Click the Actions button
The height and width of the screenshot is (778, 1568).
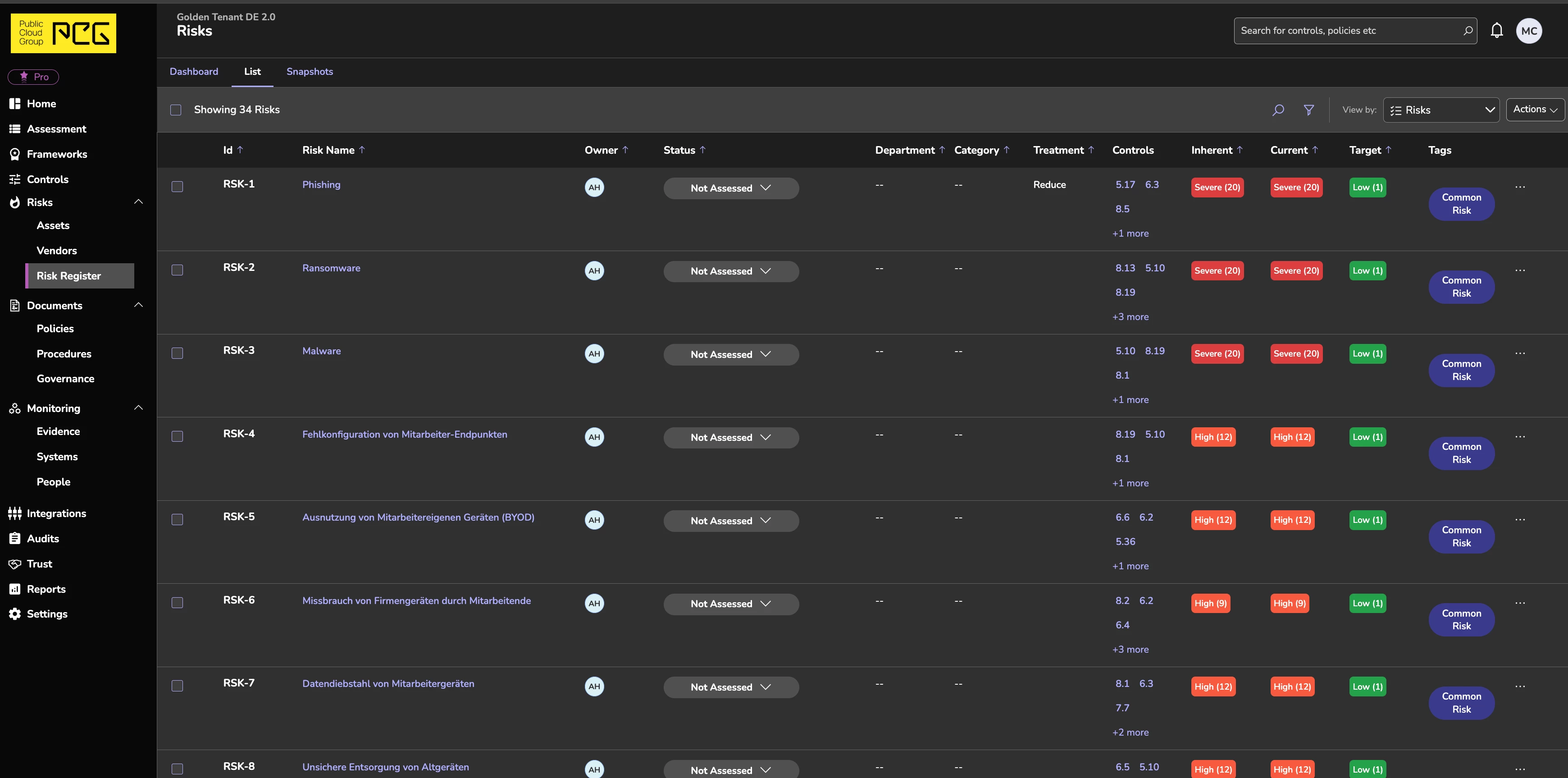[1534, 110]
